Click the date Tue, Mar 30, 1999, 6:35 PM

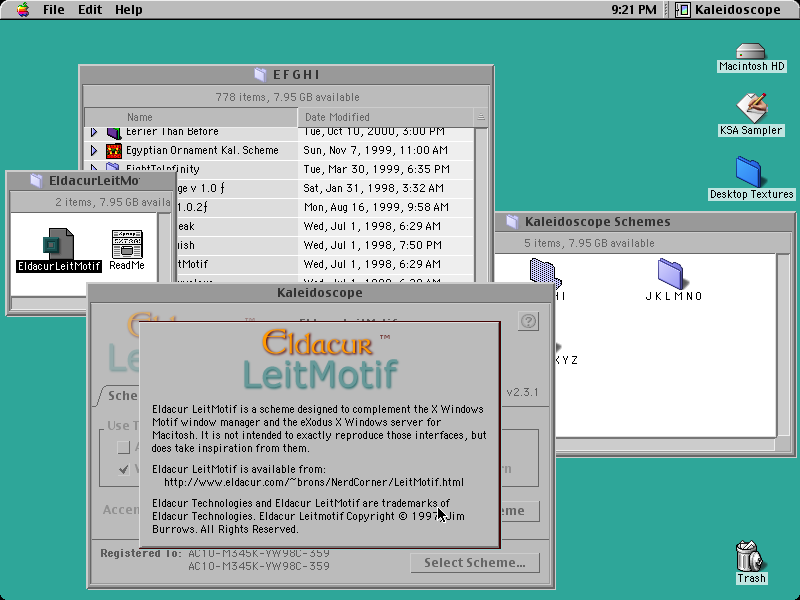tap(377, 169)
